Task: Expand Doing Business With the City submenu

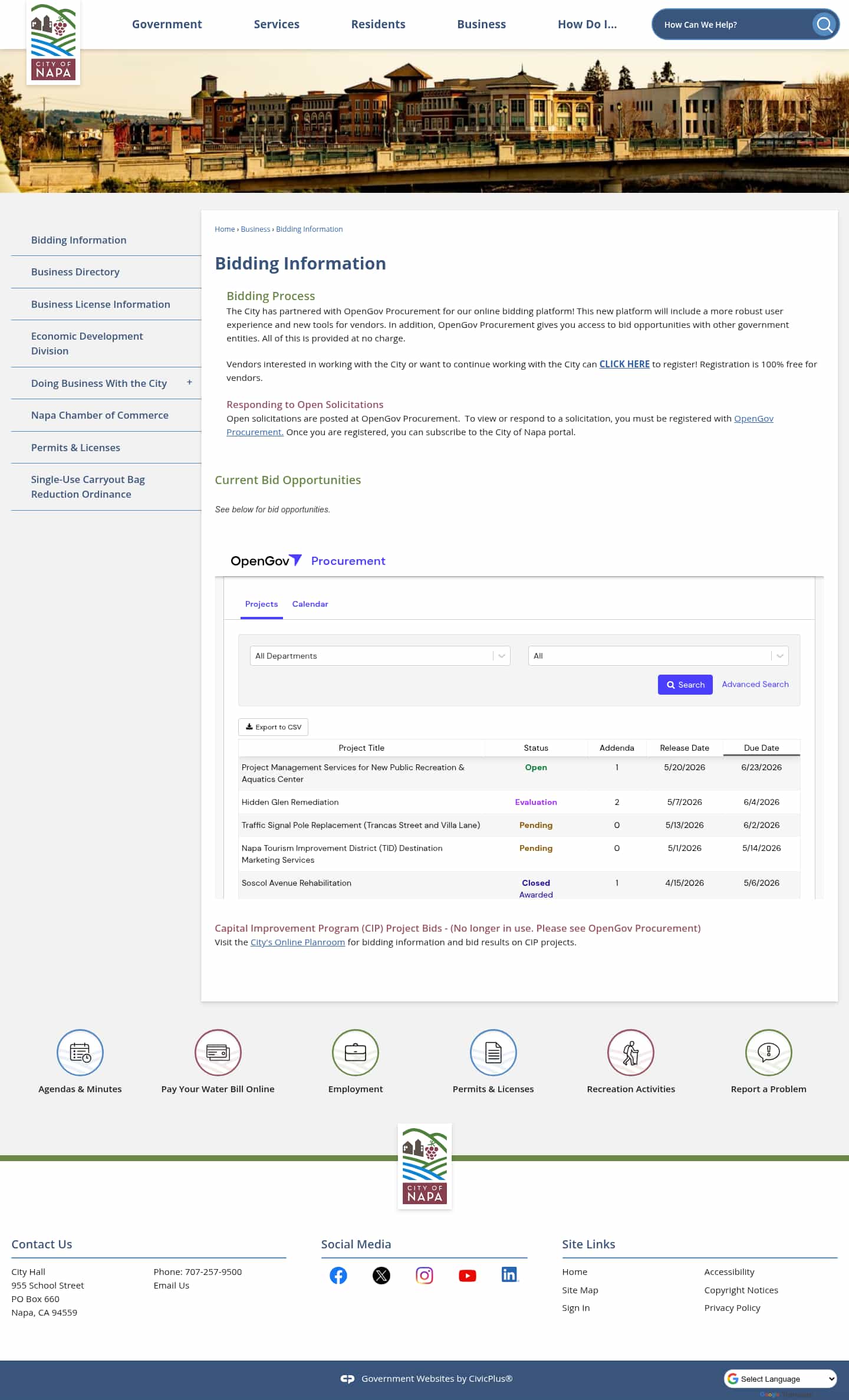Action: (189, 382)
